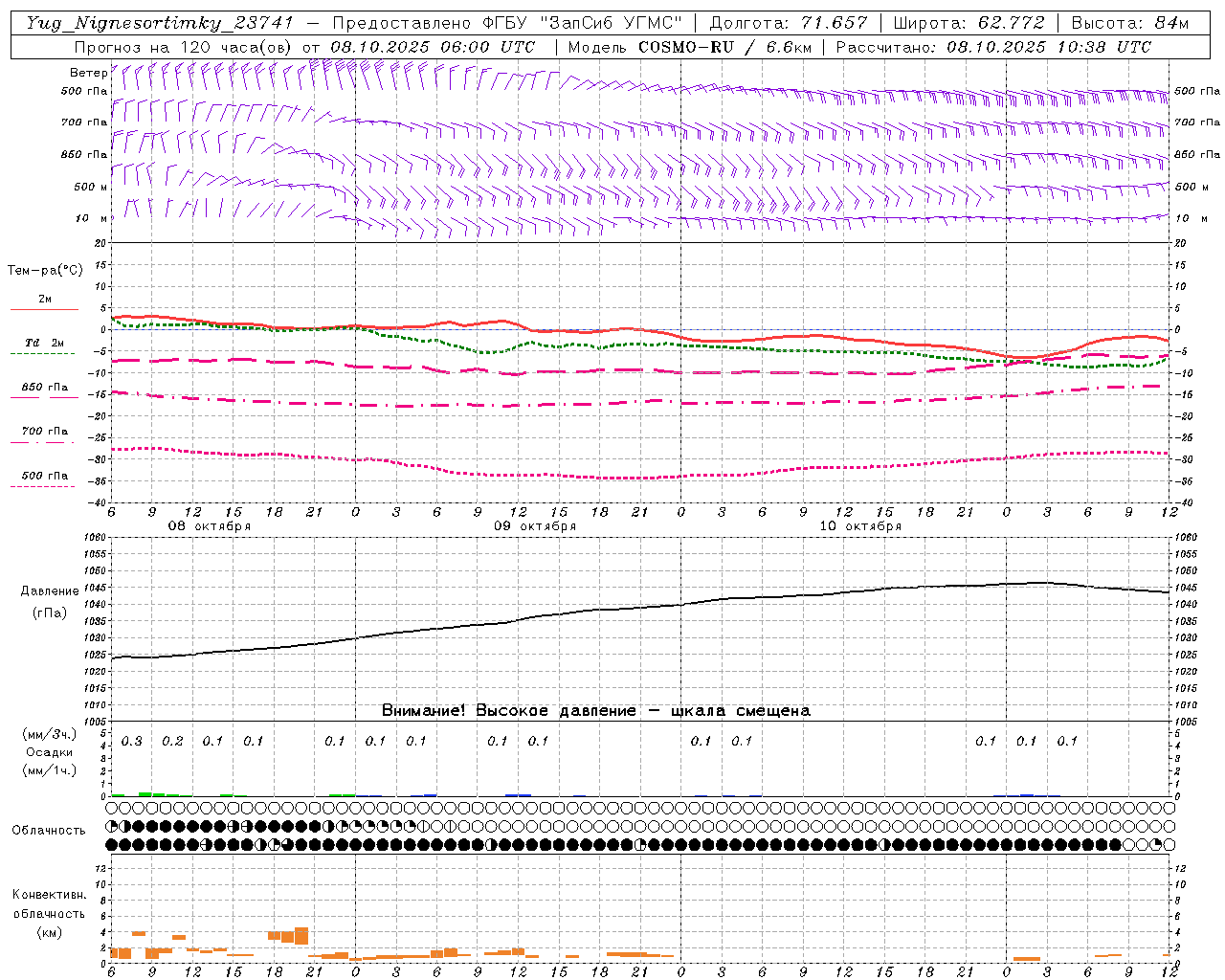
Task: Select the model label COSMO-RU / 6.6км
Action: coord(725,47)
